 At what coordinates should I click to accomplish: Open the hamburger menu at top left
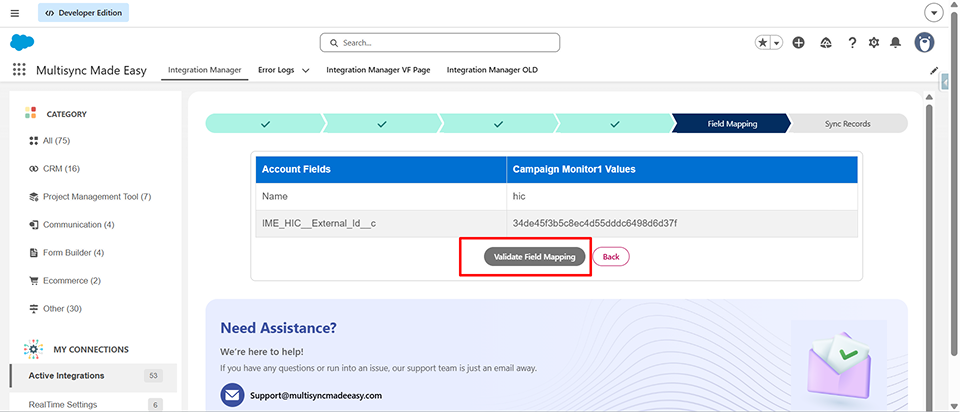(15, 13)
